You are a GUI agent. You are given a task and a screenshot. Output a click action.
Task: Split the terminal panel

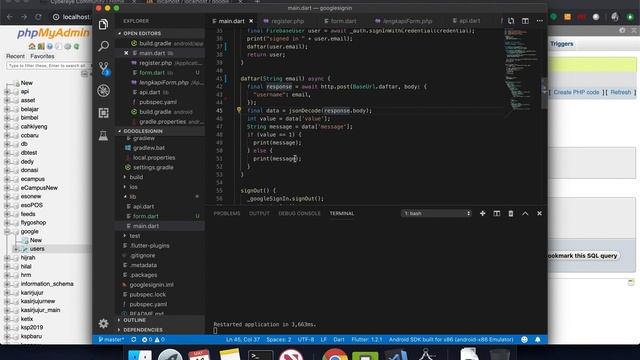click(x=497, y=213)
